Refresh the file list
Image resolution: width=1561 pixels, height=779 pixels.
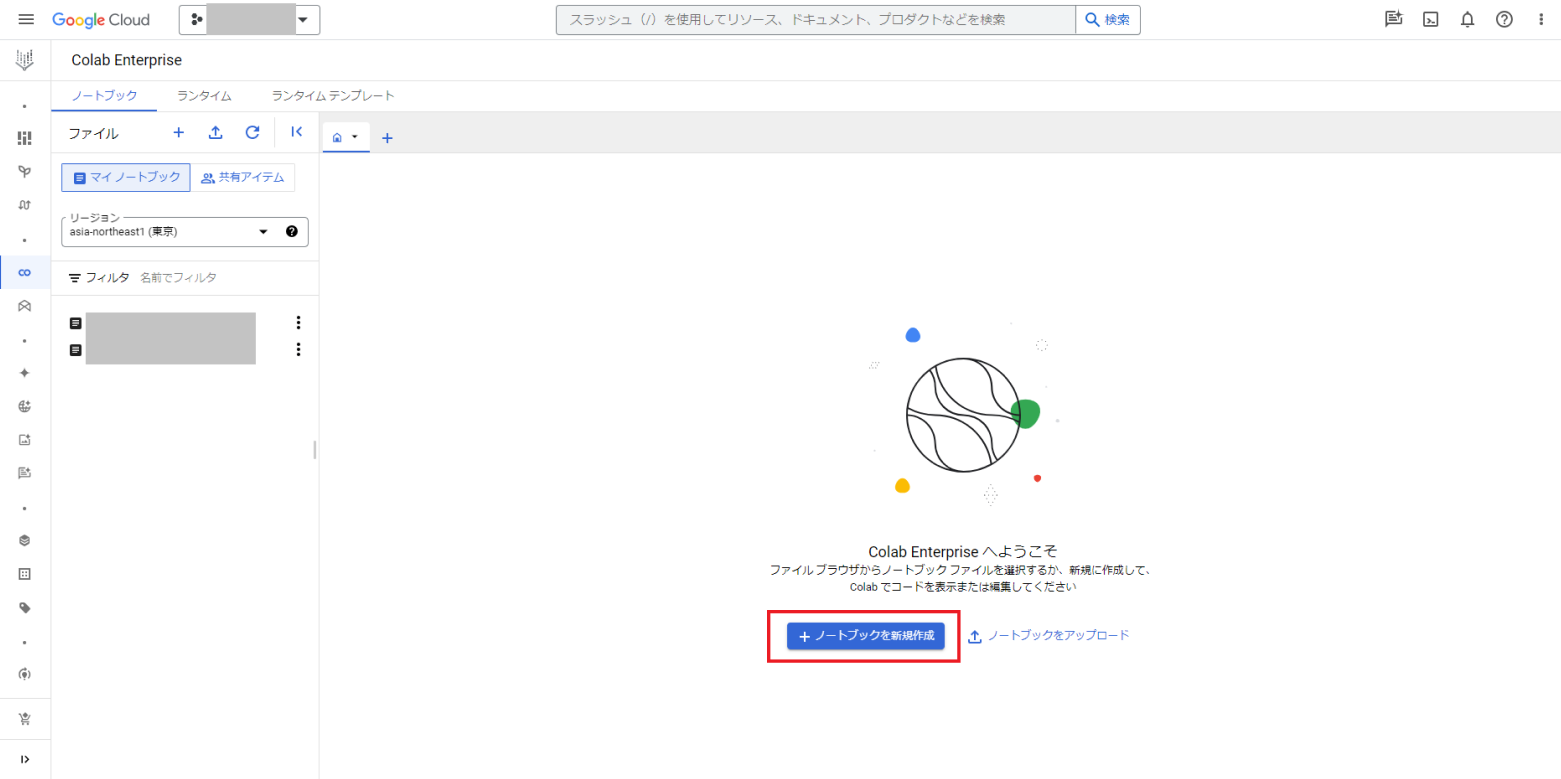pyautogui.click(x=252, y=132)
